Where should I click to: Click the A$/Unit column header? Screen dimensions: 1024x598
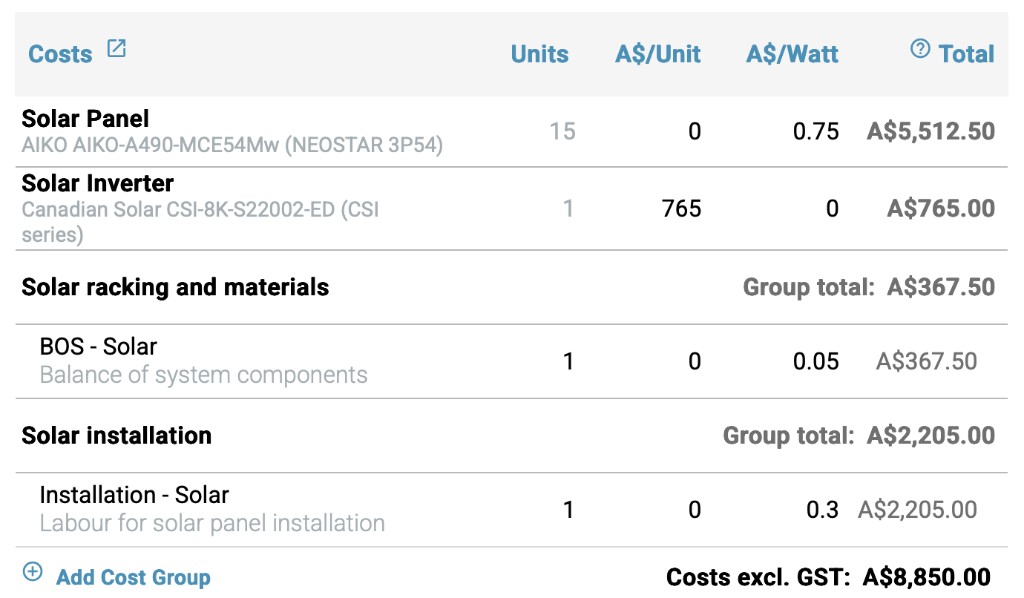[x=658, y=54]
